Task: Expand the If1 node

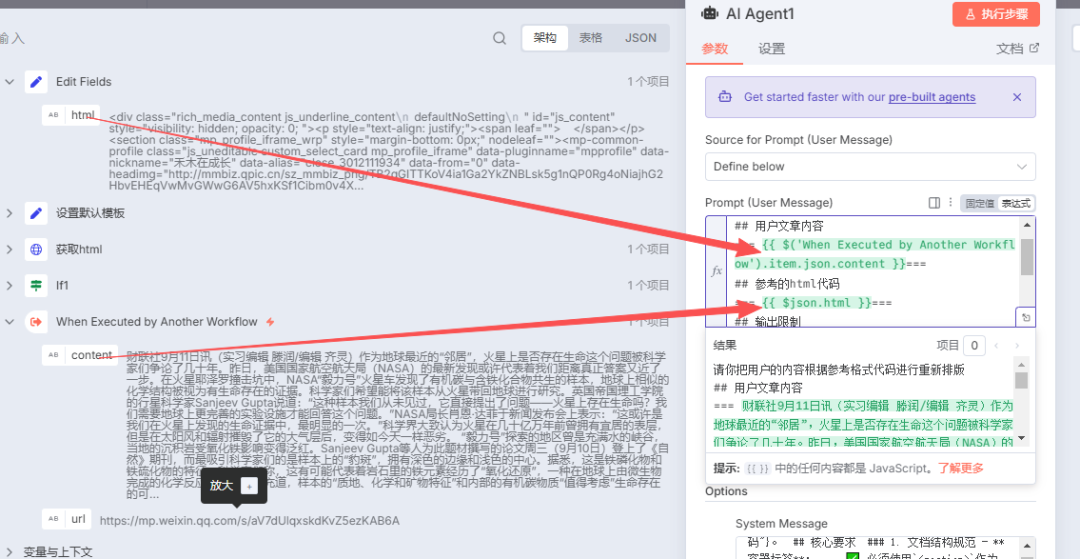Action: tap(10, 285)
